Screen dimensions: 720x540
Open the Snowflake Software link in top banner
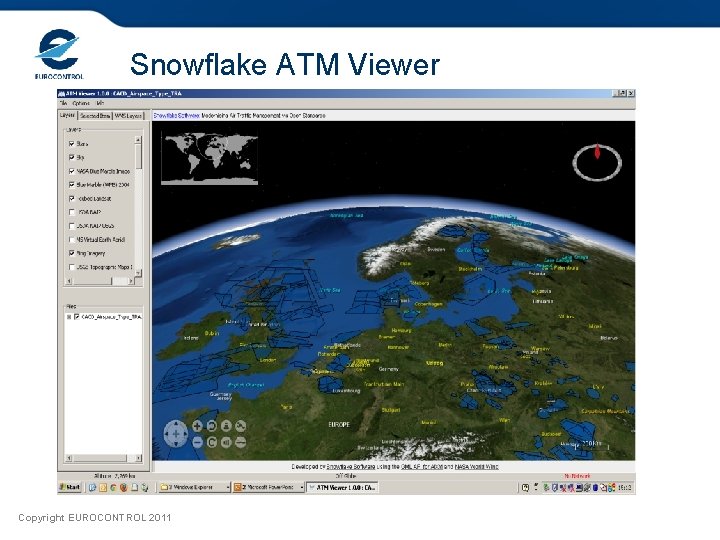click(x=177, y=116)
